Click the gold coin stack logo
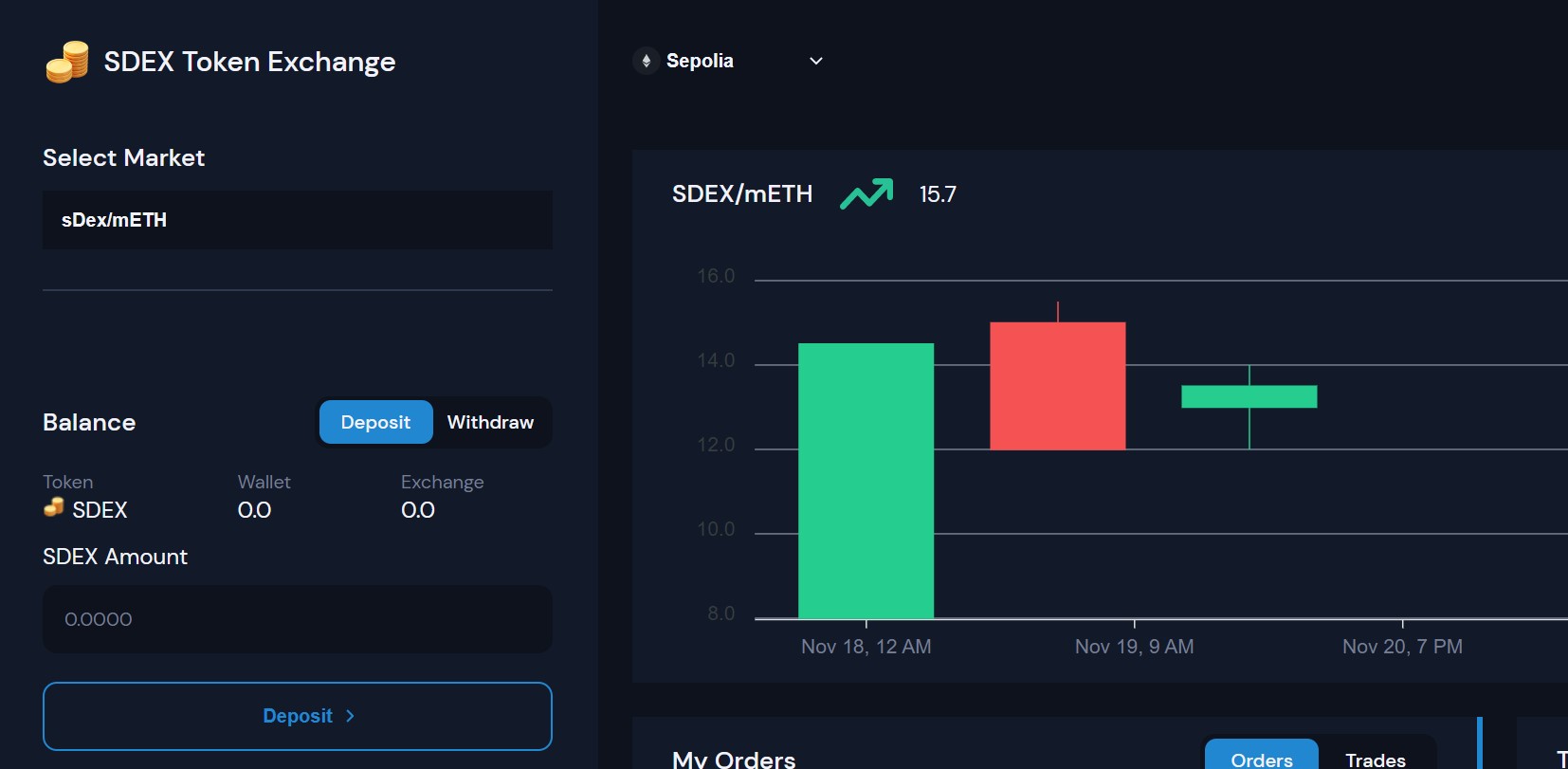 pyautogui.click(x=67, y=63)
